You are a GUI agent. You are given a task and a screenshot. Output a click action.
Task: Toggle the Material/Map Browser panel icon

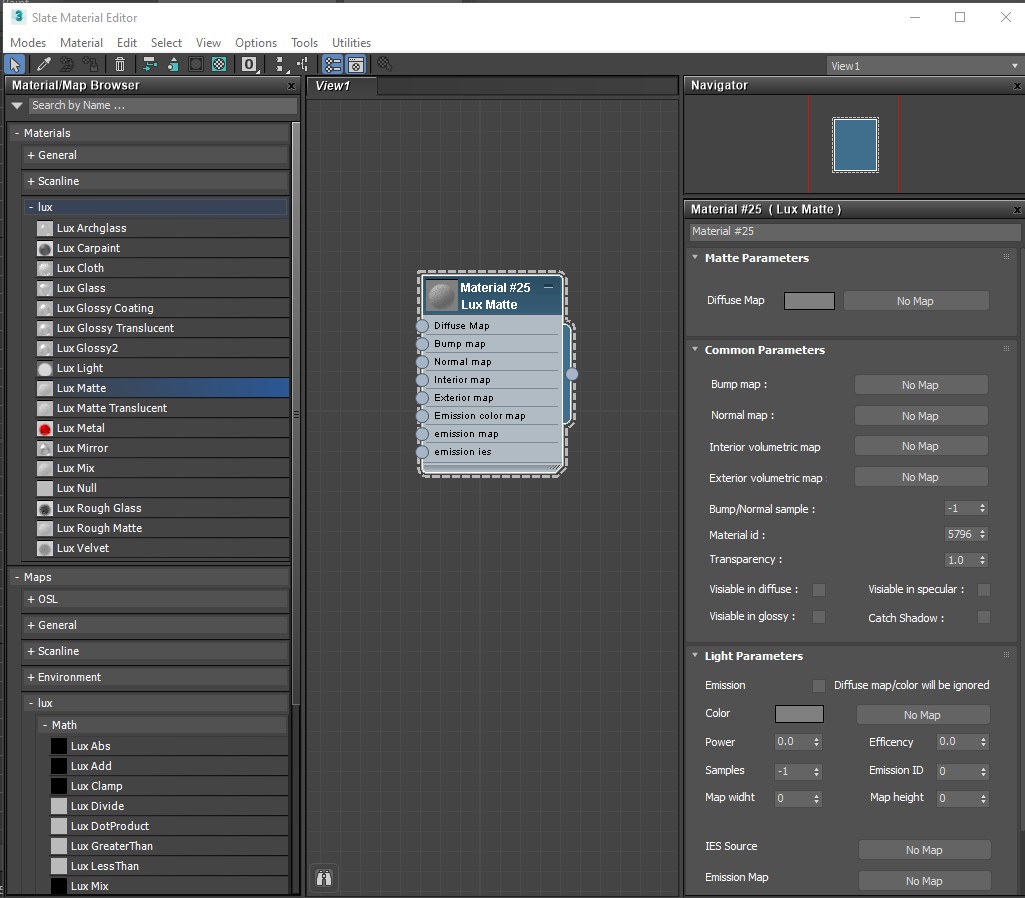pyautogui.click(x=333, y=65)
